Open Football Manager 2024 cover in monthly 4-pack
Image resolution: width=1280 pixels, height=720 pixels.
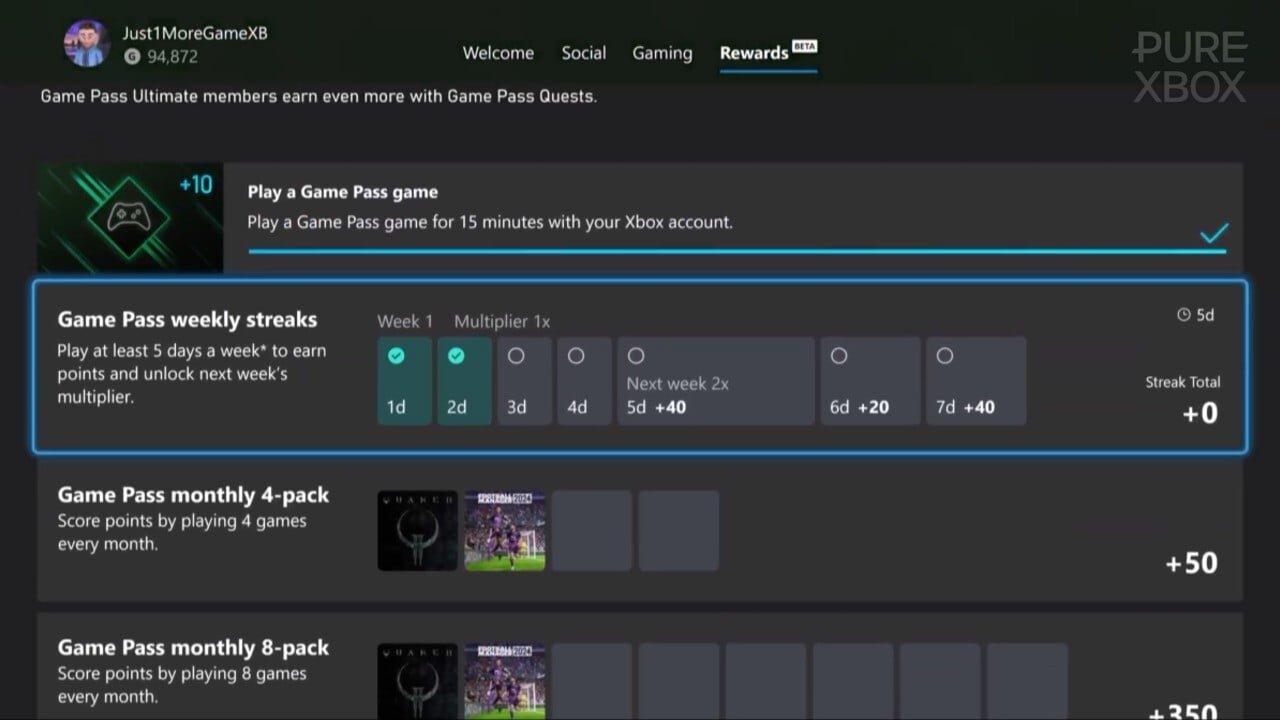pos(505,531)
